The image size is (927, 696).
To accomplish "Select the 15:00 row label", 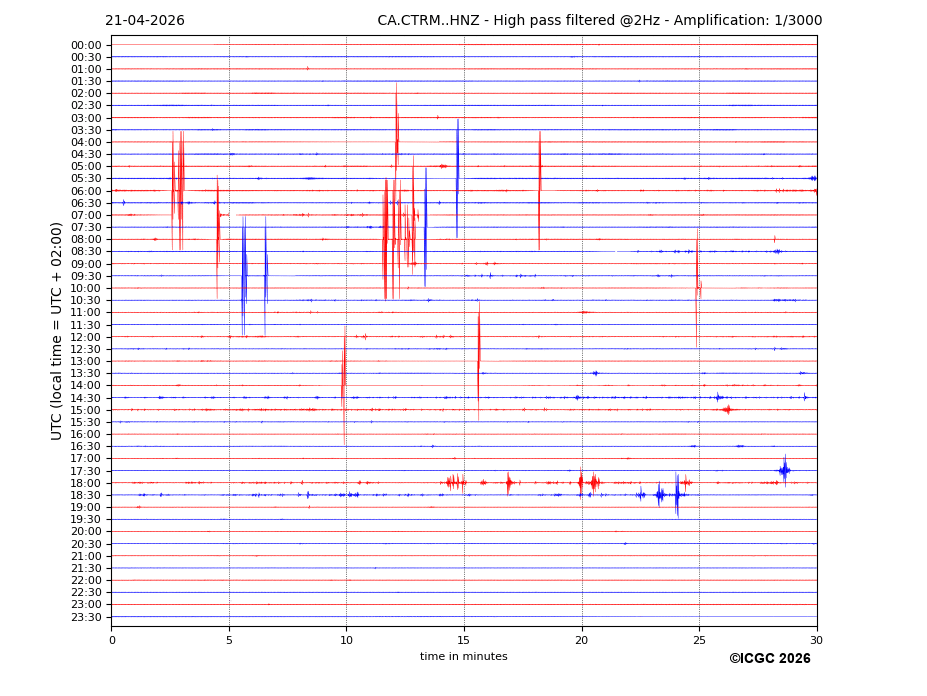I will pos(86,410).
